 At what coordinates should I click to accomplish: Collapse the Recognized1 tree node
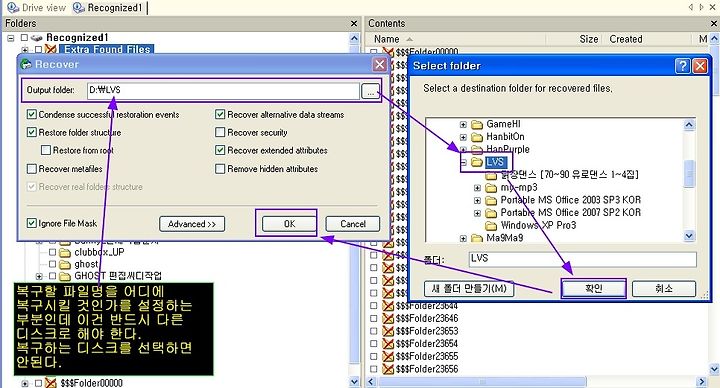click(11, 38)
